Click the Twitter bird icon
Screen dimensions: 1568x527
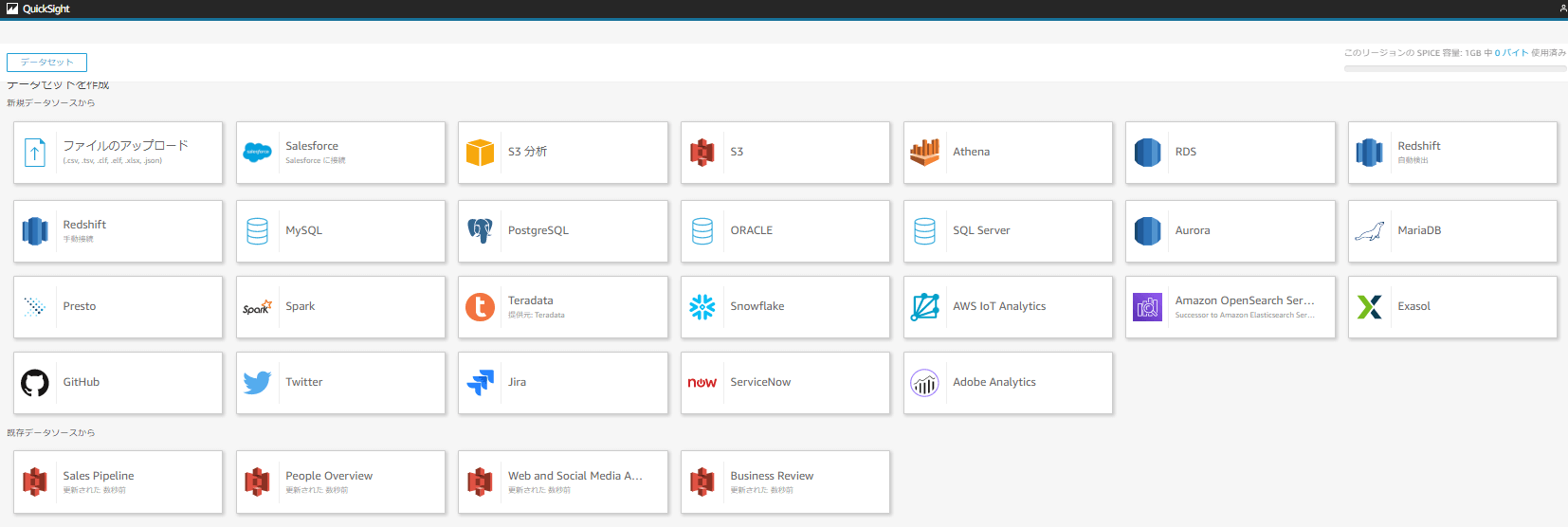(257, 382)
